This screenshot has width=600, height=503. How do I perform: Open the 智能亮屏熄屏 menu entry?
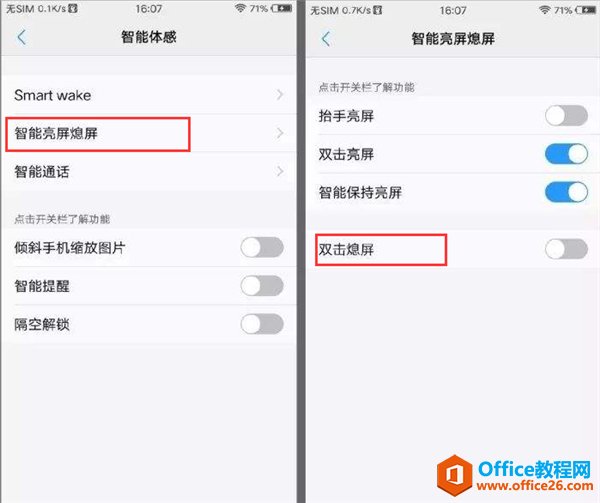[x=148, y=133]
